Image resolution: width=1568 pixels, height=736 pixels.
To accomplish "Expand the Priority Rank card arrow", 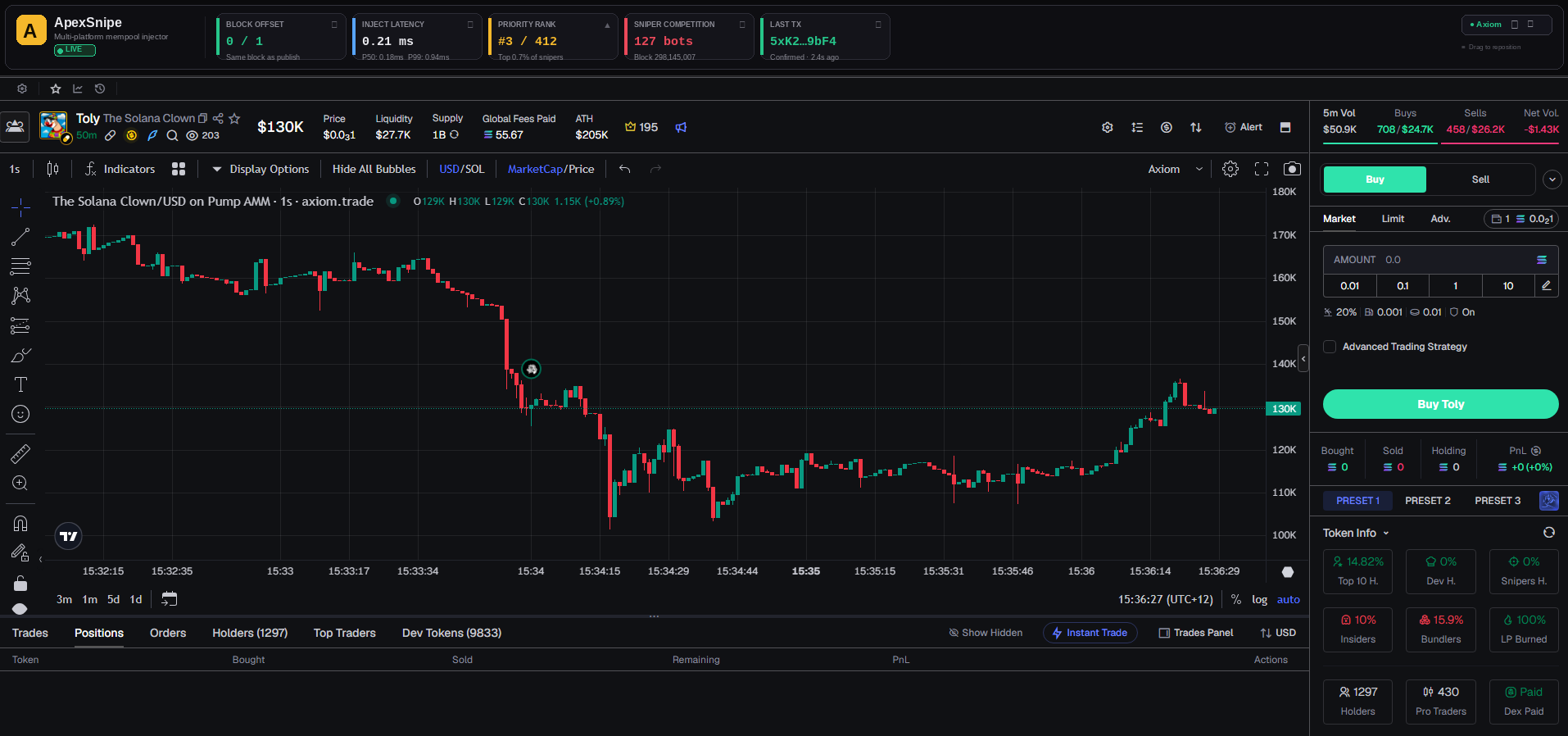I will (607, 25).
